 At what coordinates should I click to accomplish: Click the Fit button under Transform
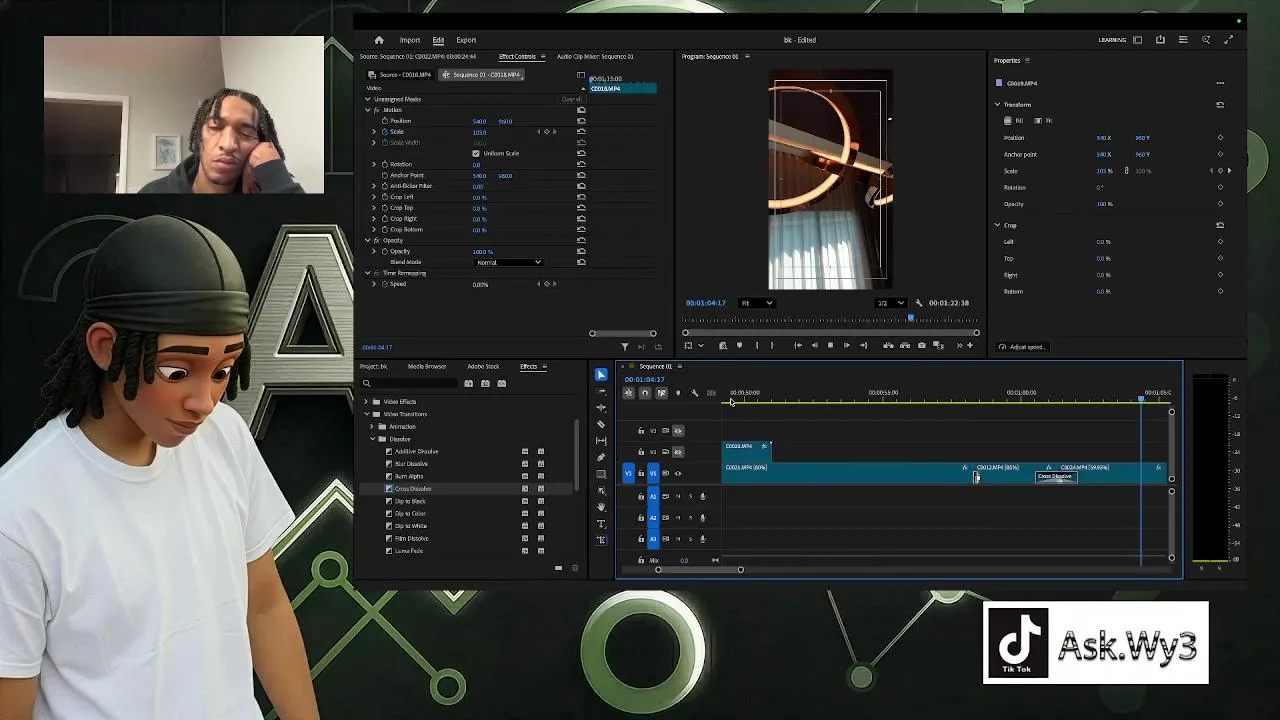(1043, 121)
